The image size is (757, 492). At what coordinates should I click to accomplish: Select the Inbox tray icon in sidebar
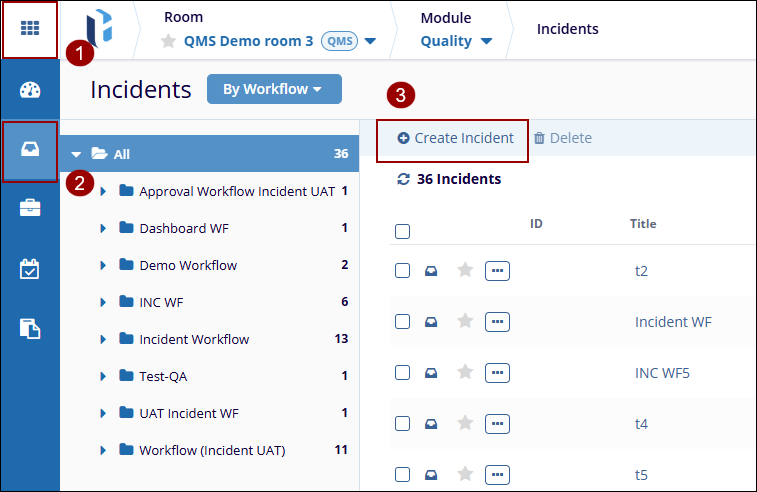coord(30,150)
